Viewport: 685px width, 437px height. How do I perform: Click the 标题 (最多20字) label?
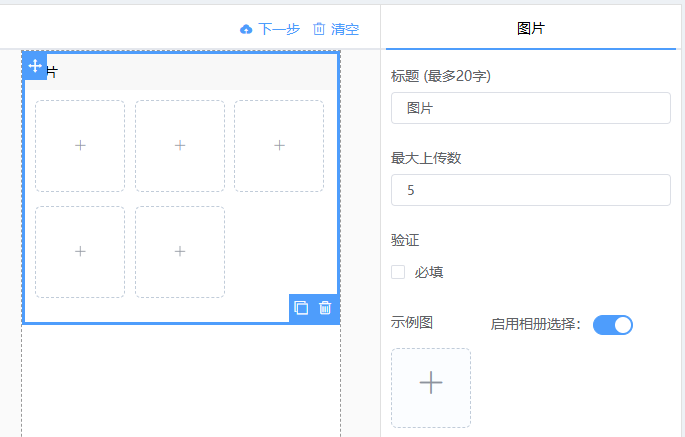pyautogui.click(x=441, y=76)
